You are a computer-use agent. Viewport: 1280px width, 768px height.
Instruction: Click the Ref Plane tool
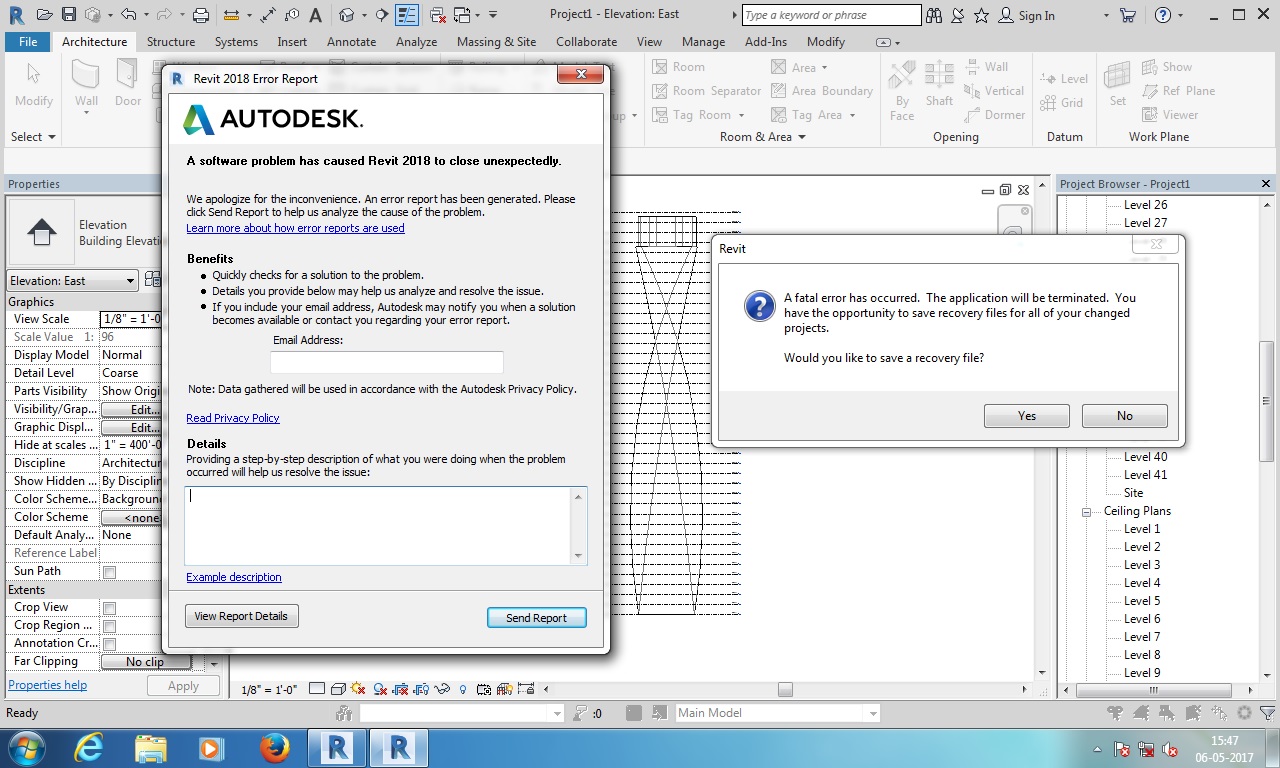(x=1179, y=91)
